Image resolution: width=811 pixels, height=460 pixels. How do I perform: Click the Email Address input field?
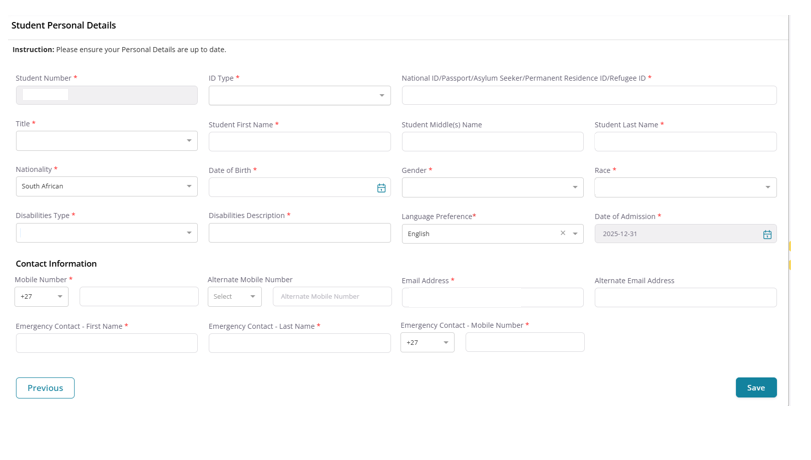[492, 298]
